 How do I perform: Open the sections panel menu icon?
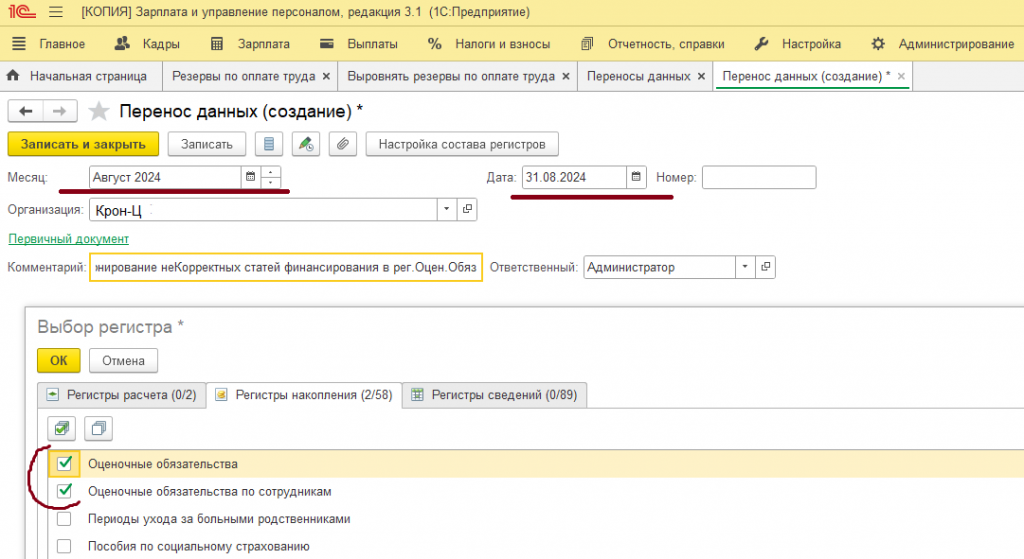19,44
